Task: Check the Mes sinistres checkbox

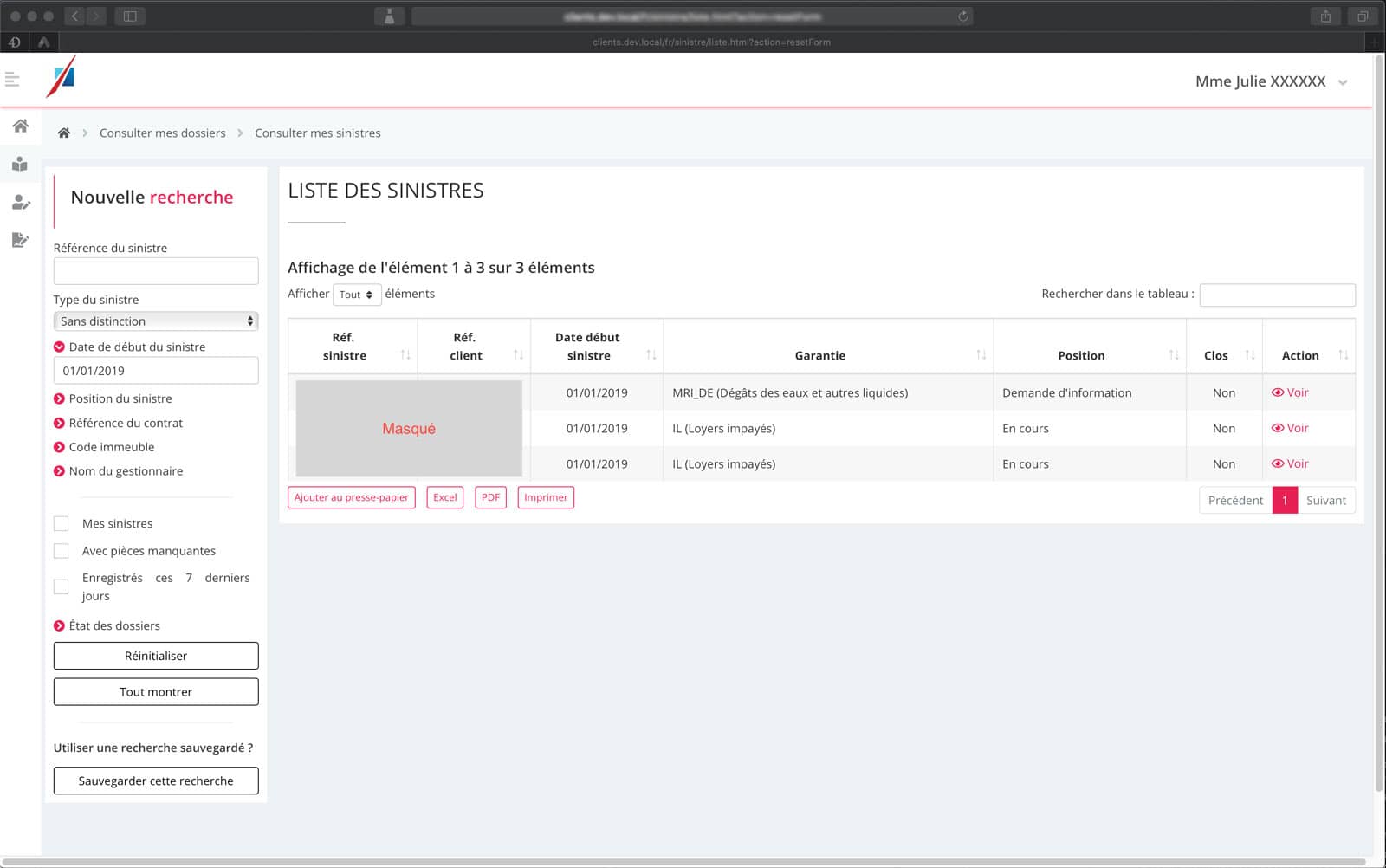Action: tap(61, 523)
